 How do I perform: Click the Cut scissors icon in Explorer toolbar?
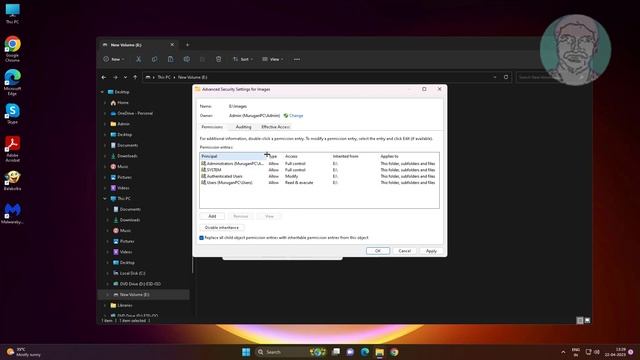139,59
